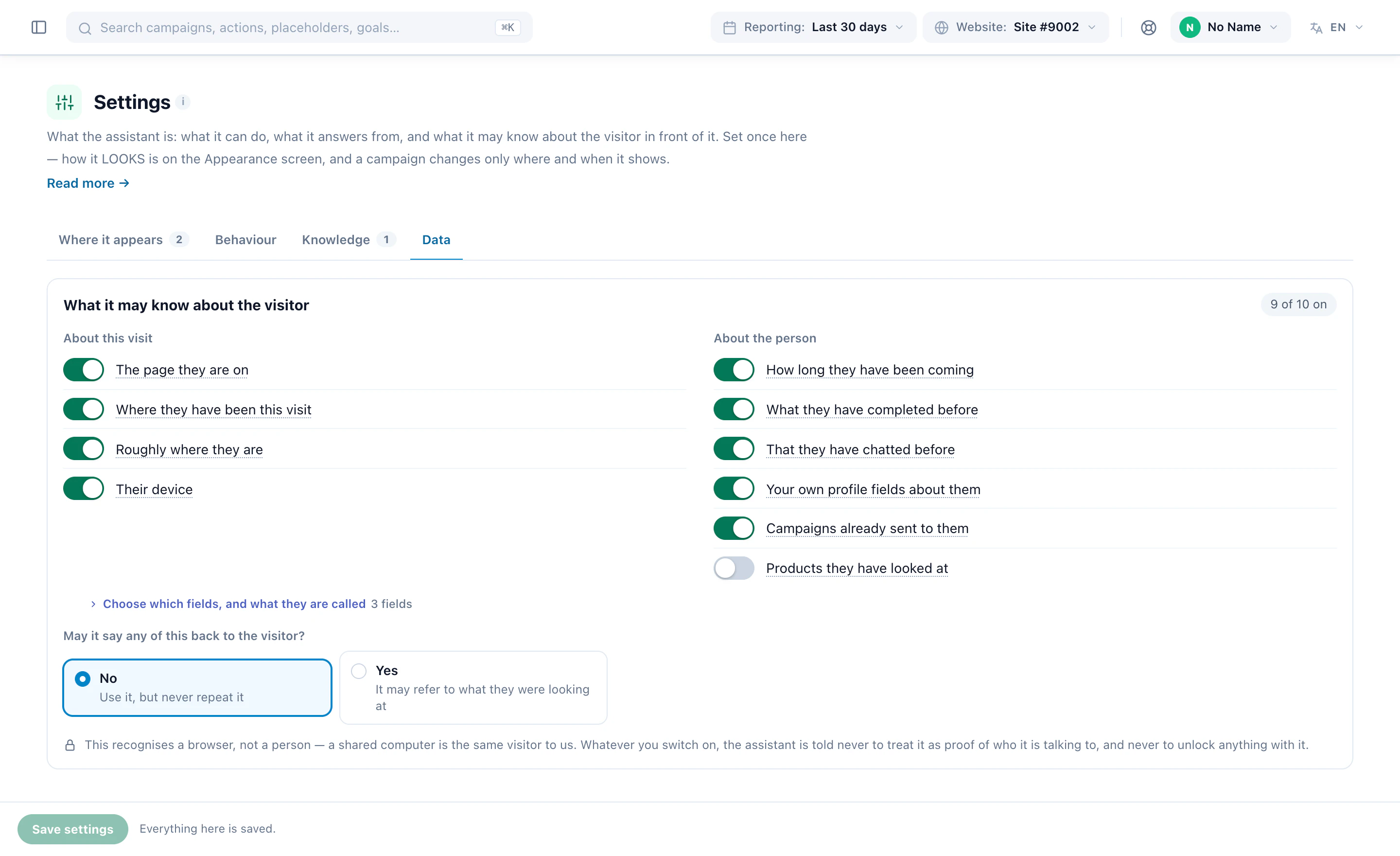The image size is (1400, 856).
Task: Open the No Name account menu
Action: 1230,27
